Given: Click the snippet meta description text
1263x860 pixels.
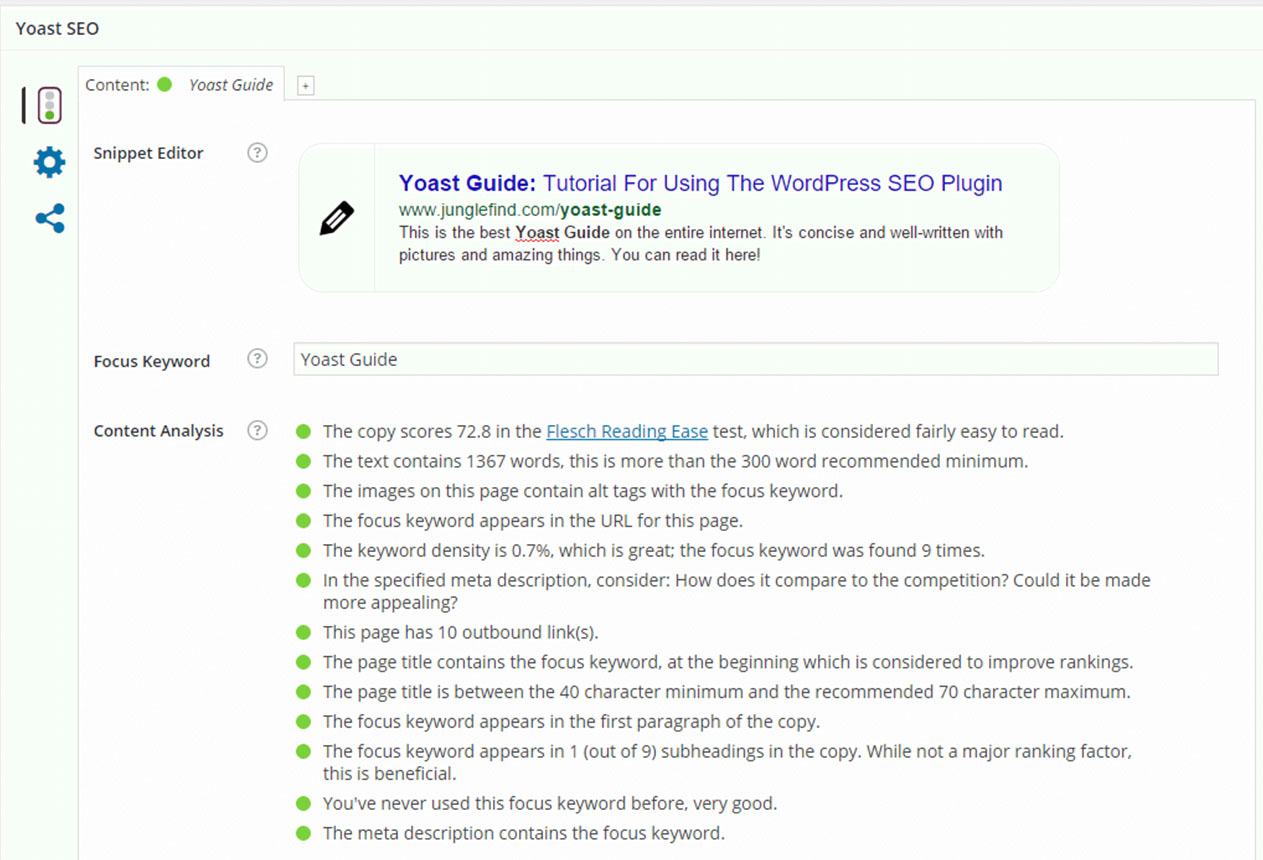Looking at the screenshot, I should (x=700, y=243).
